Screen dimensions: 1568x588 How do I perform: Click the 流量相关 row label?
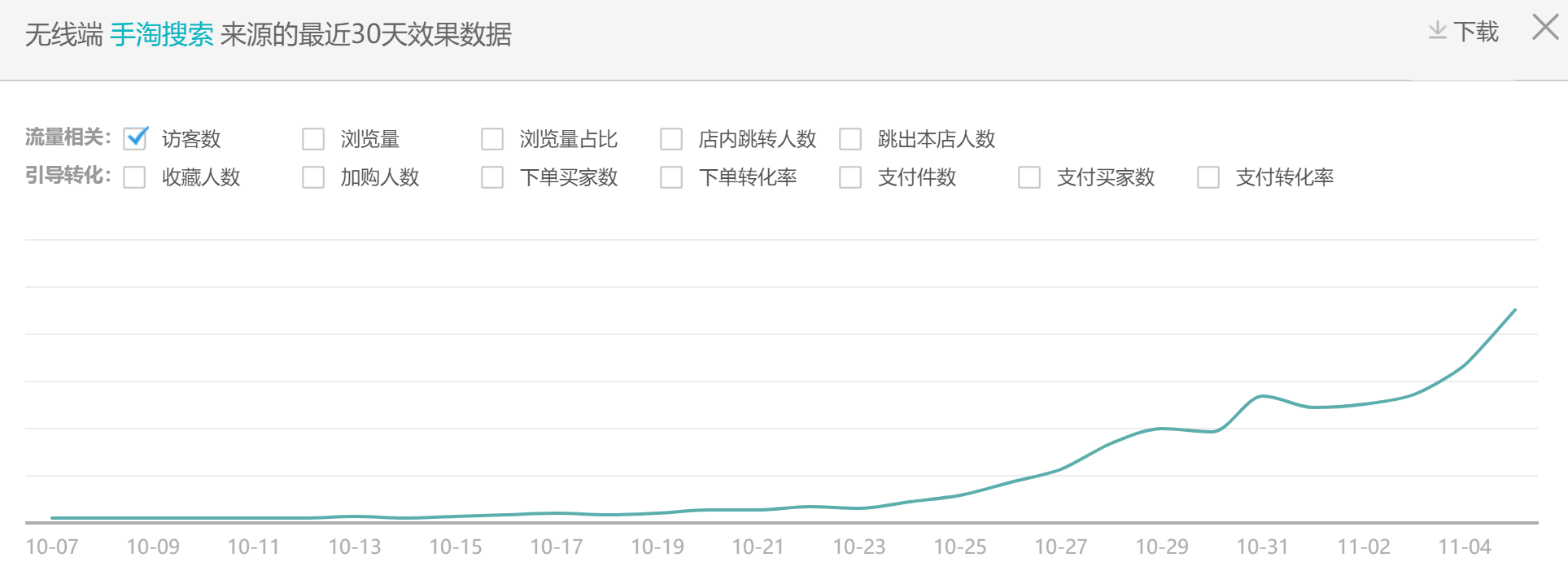(68, 137)
